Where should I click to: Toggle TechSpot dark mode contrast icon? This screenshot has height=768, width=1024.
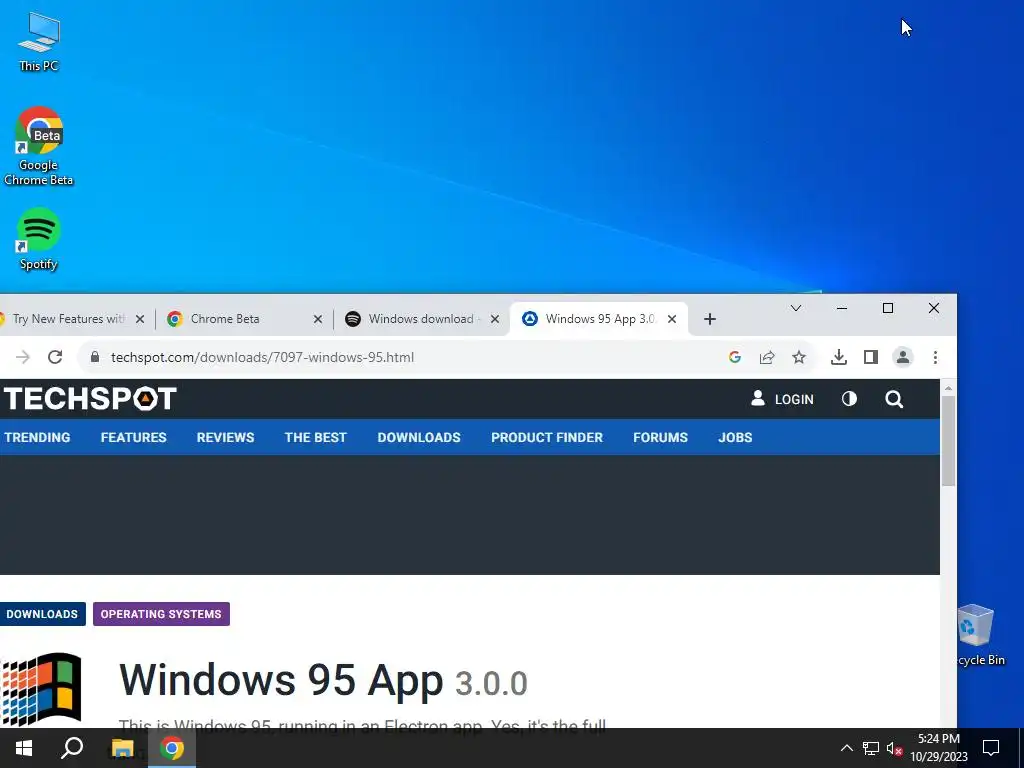[849, 399]
